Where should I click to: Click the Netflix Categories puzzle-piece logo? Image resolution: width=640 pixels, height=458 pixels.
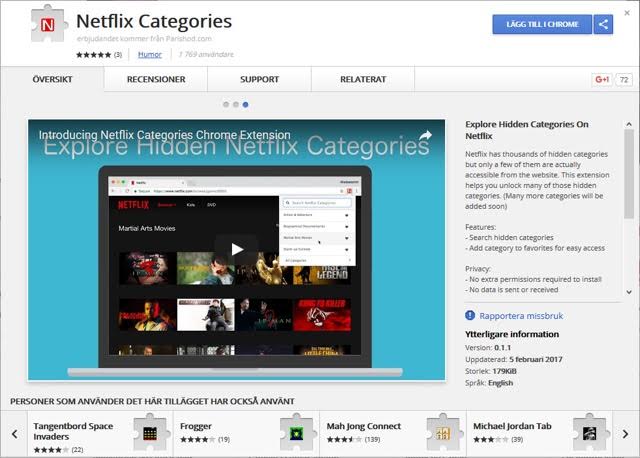coord(48,24)
